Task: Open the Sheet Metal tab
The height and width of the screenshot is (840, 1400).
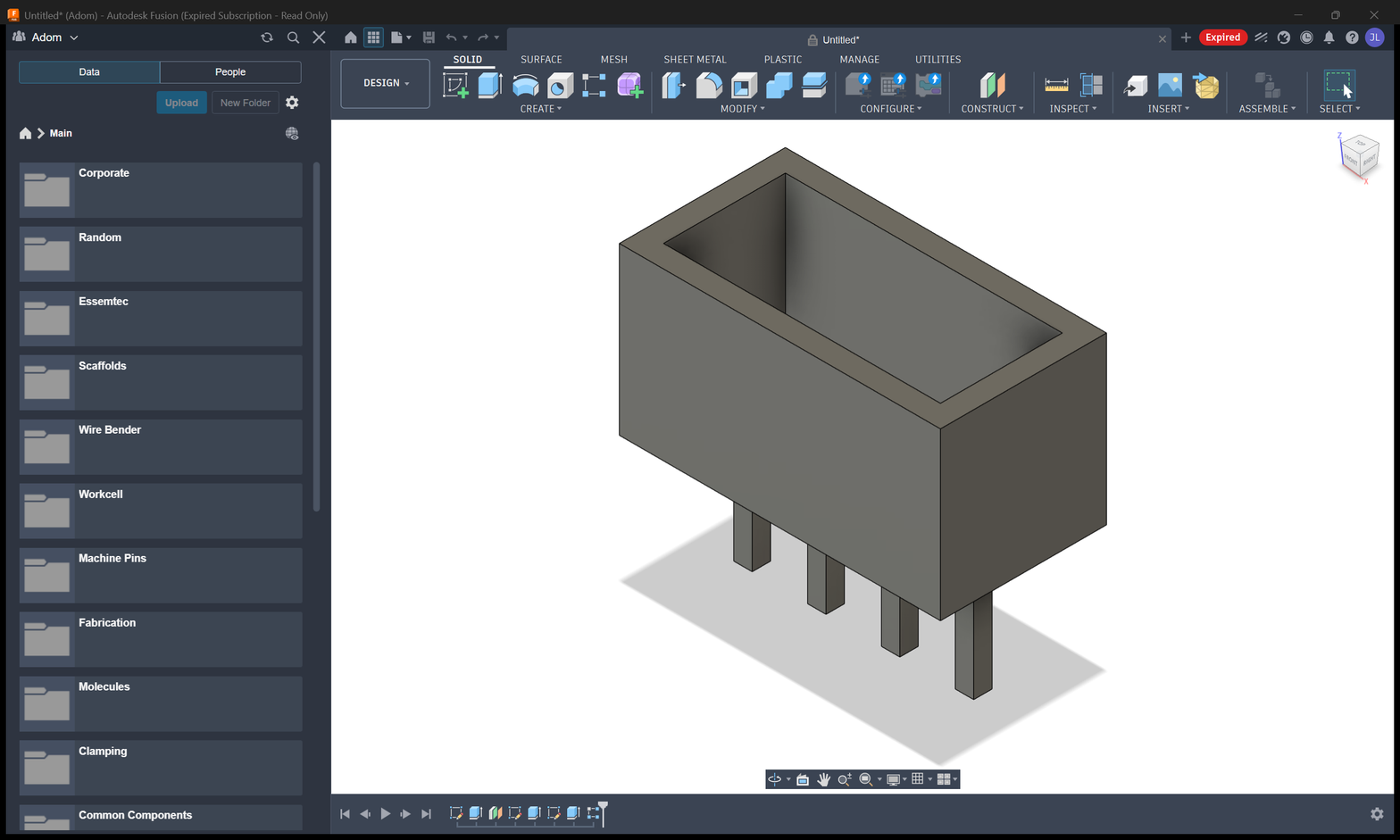Action: coord(695,60)
